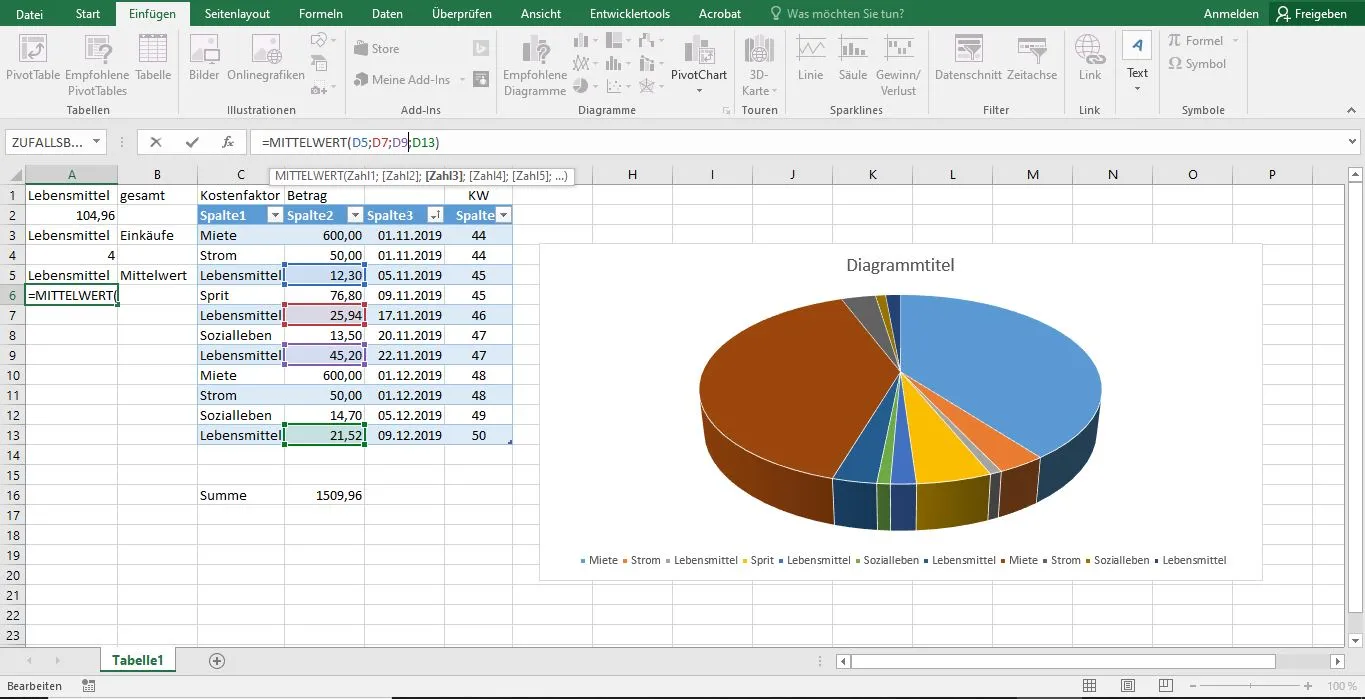1365x699 pixels.
Task: Insert a PivotTable
Action: (32, 62)
